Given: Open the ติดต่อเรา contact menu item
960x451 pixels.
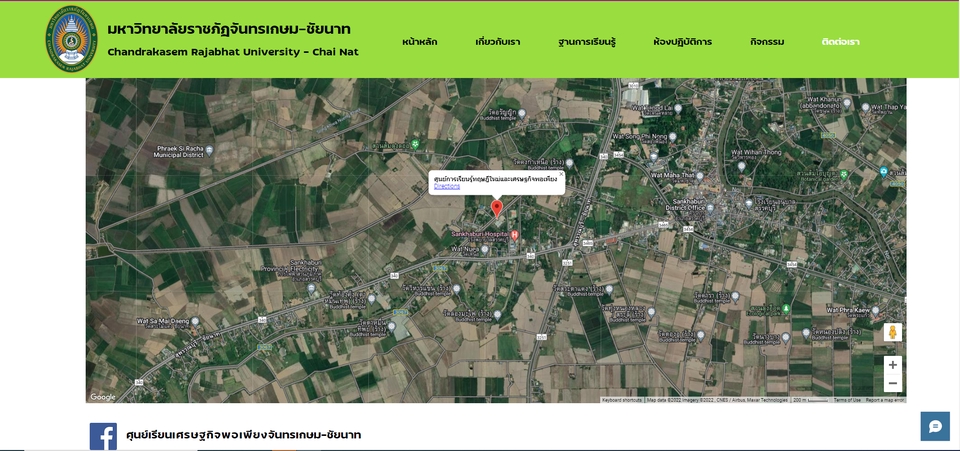Looking at the screenshot, I should (x=841, y=42).
